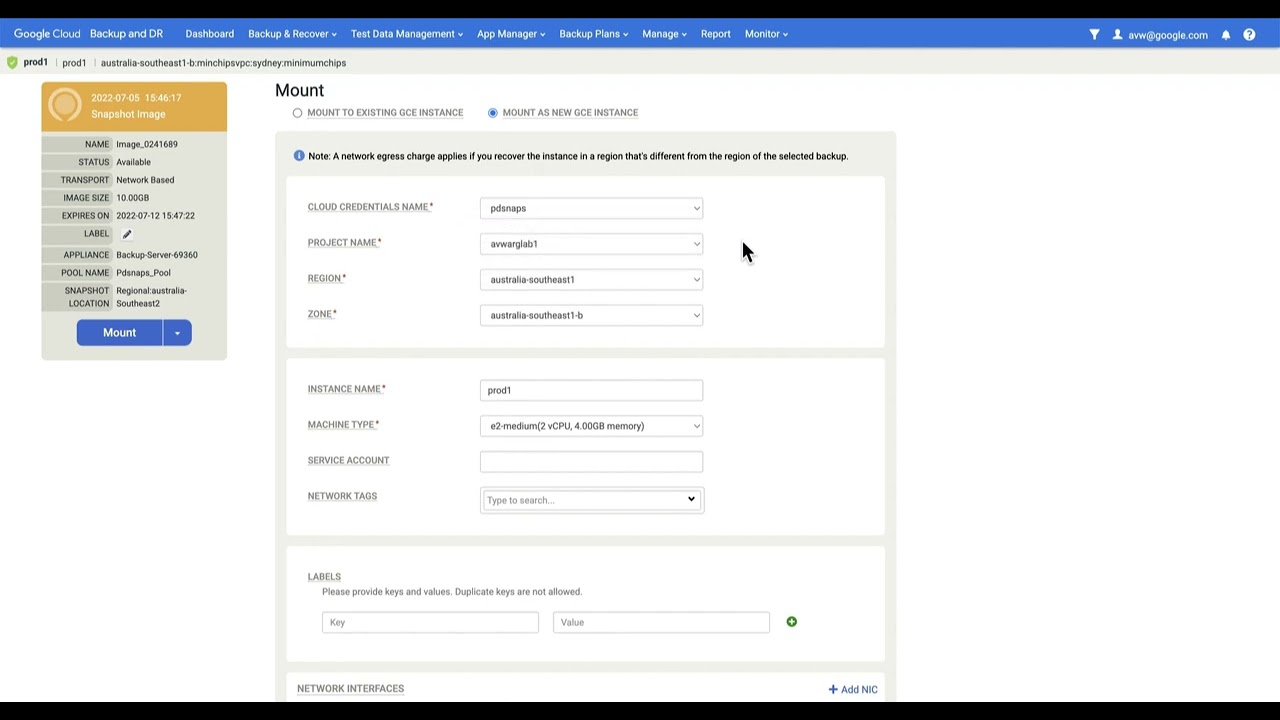Image resolution: width=1280 pixels, height=720 pixels.
Task: Click the Backup-Server-69360 appliance value
Action: [157, 255]
